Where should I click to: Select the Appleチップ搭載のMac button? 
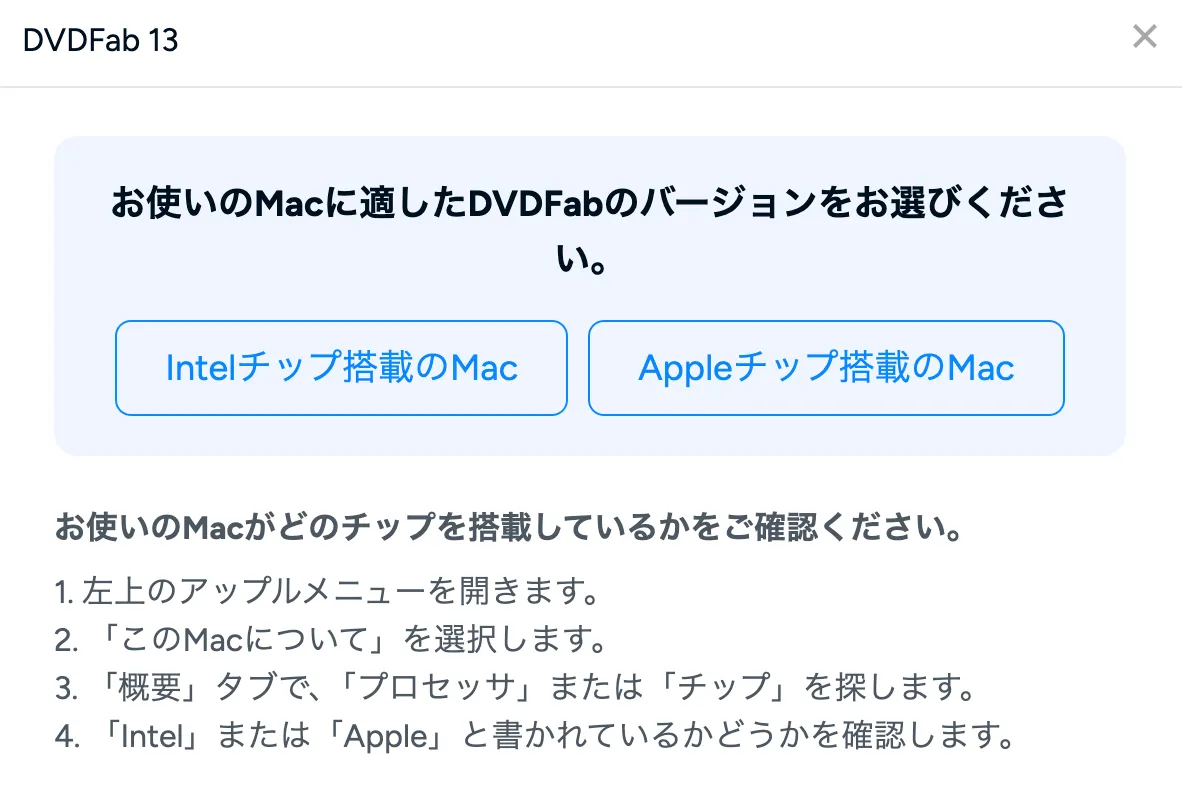826,368
